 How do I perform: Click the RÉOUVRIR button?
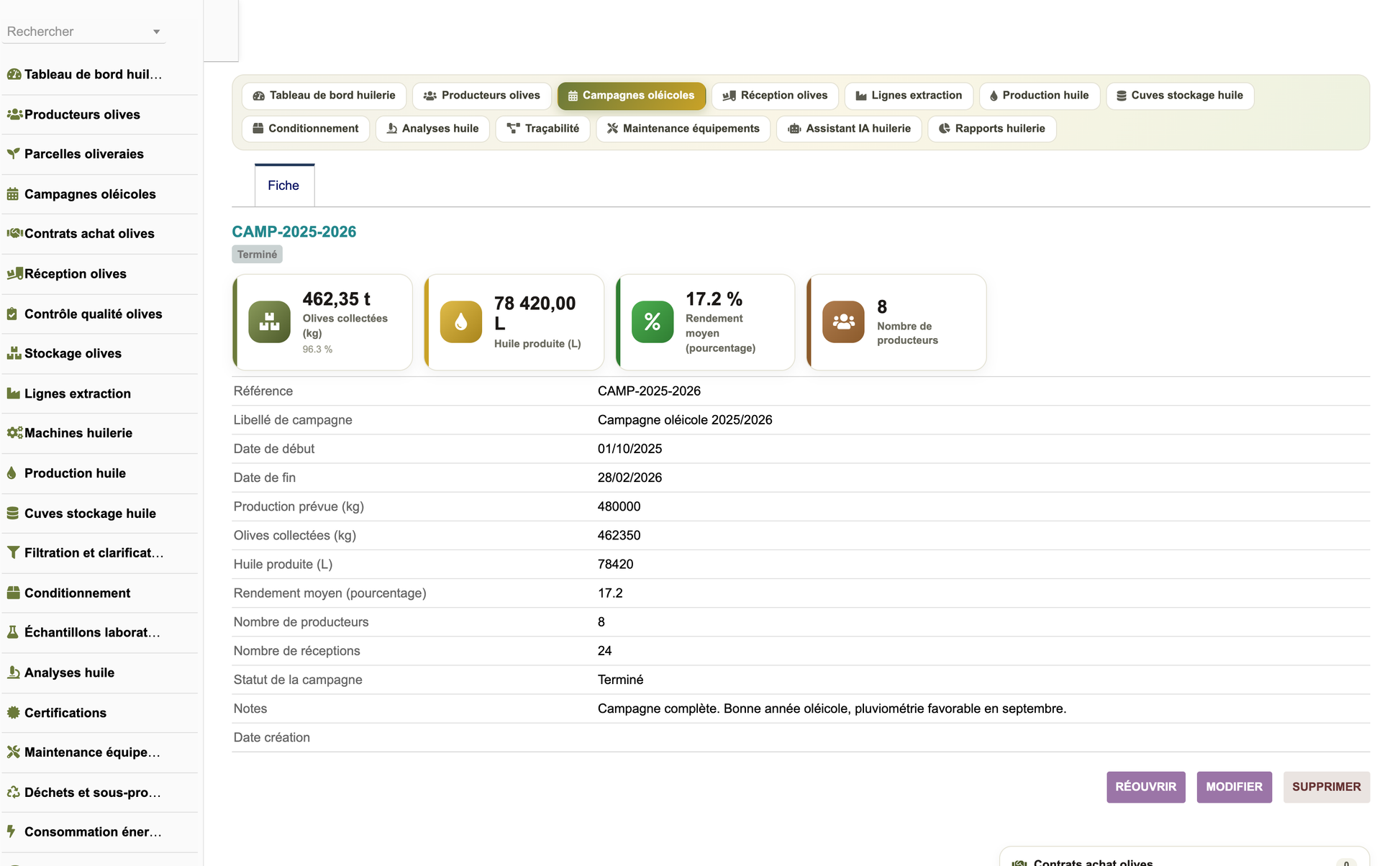1145,787
